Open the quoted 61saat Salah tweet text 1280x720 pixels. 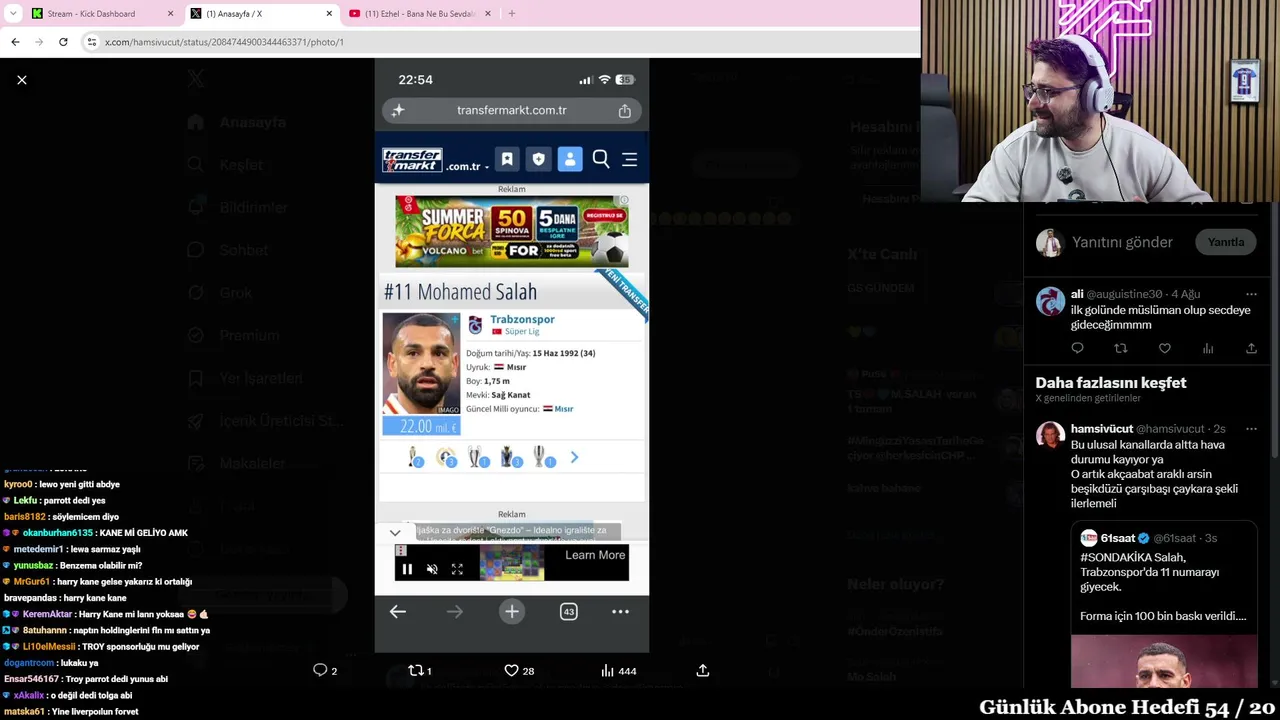[x=1163, y=586]
